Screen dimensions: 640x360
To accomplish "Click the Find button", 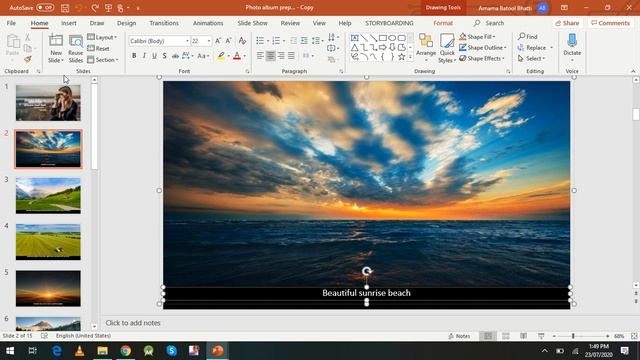I will tap(528, 37).
